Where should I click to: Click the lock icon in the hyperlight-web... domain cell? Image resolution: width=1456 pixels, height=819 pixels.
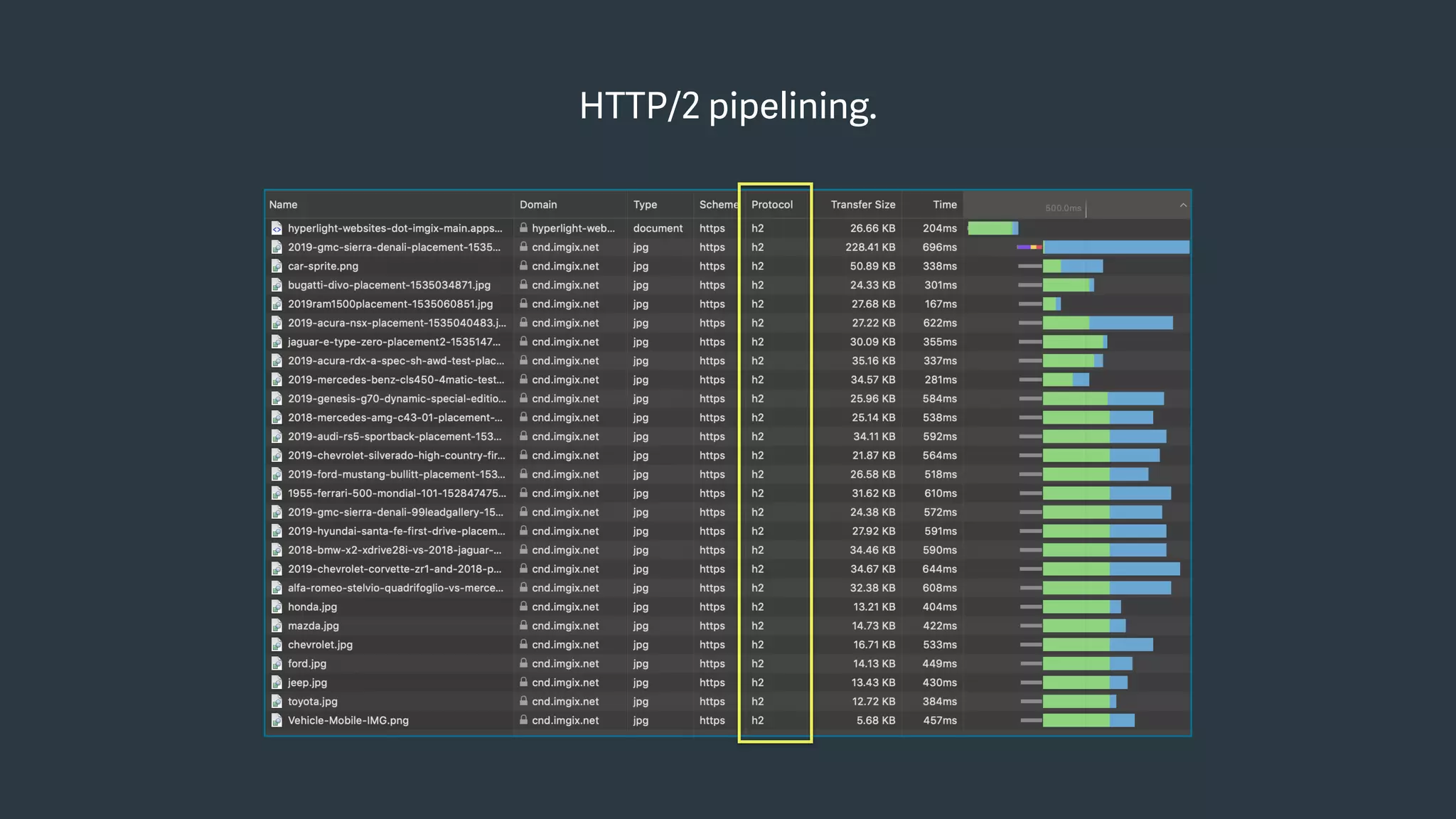click(x=523, y=227)
